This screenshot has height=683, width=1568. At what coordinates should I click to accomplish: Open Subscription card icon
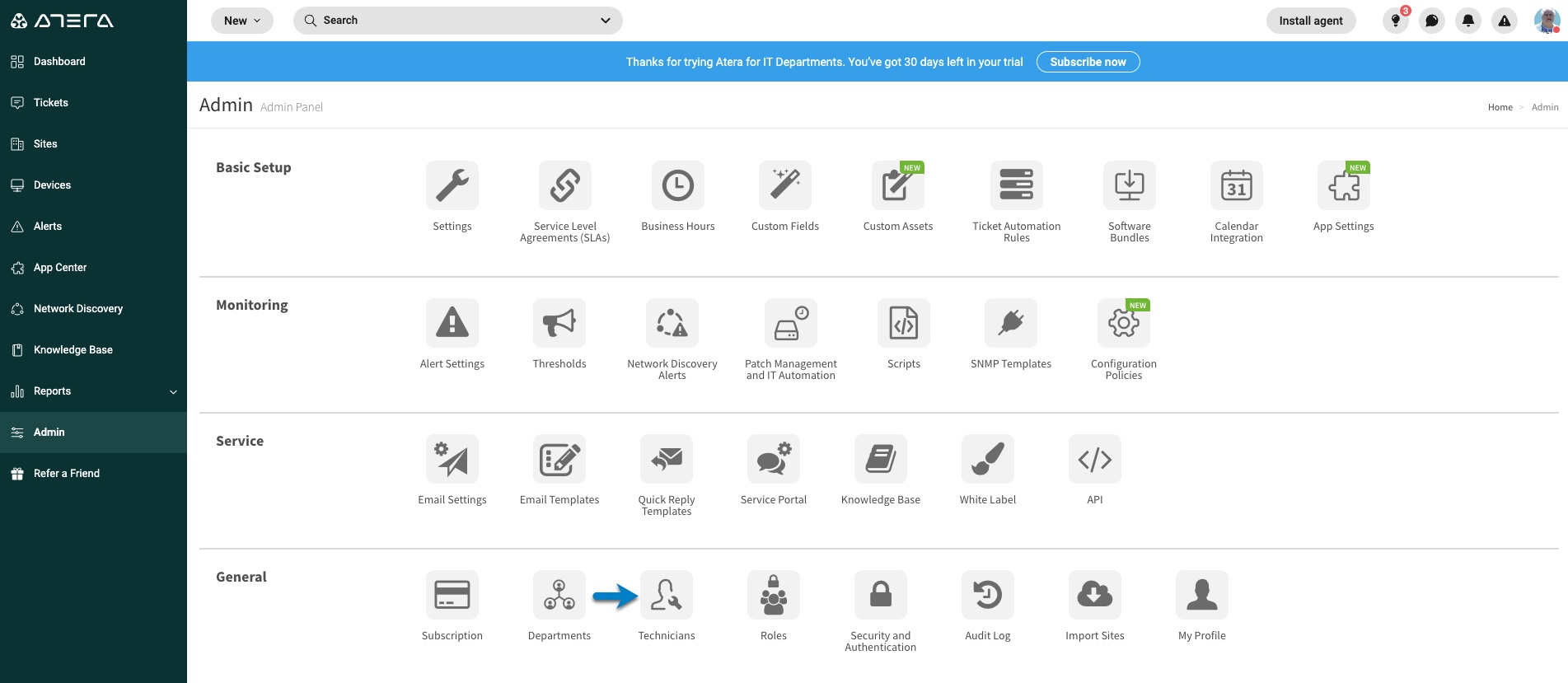452,595
